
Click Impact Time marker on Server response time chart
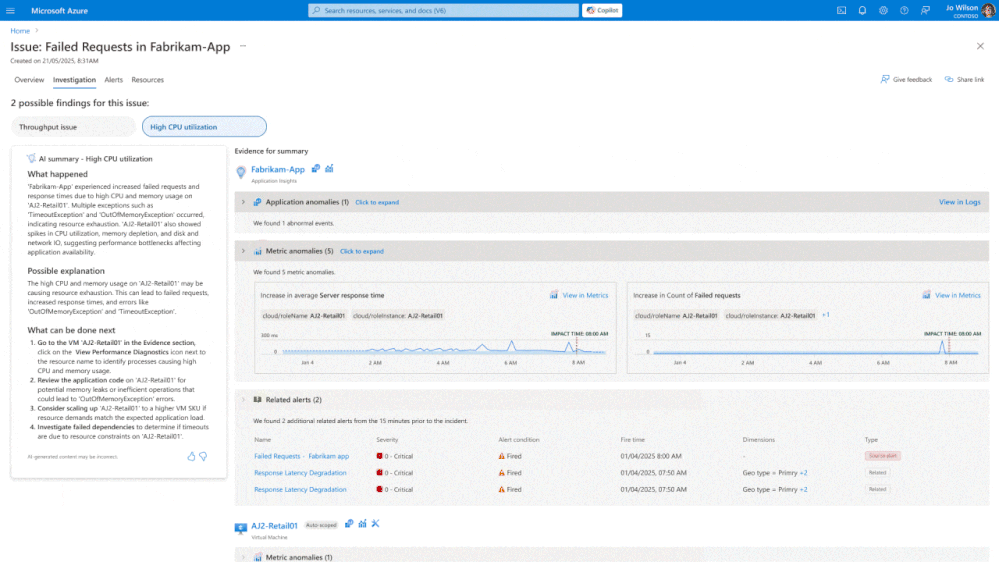click(577, 345)
